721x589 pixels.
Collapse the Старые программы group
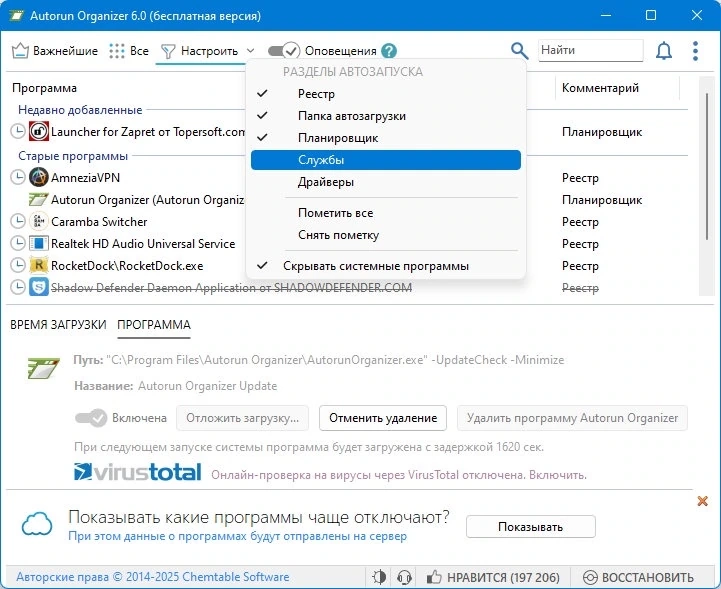click(x=73, y=156)
